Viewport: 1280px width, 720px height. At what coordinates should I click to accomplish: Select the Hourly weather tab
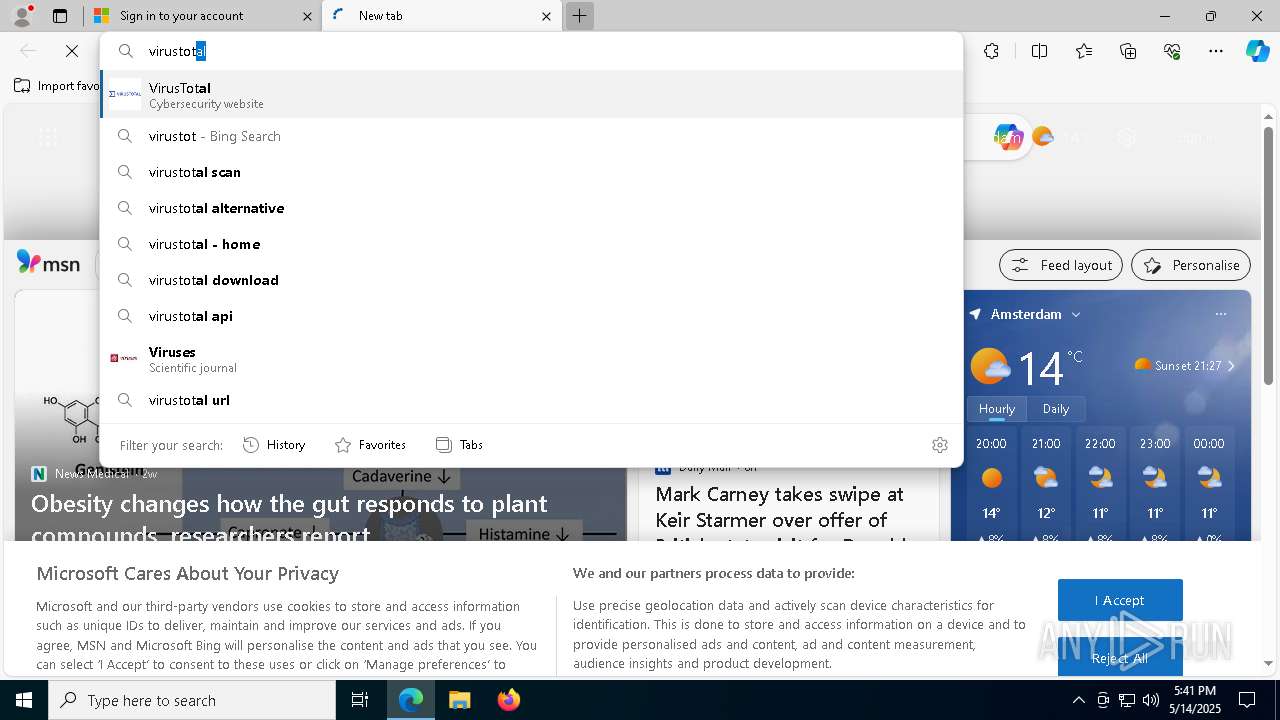coord(996,409)
